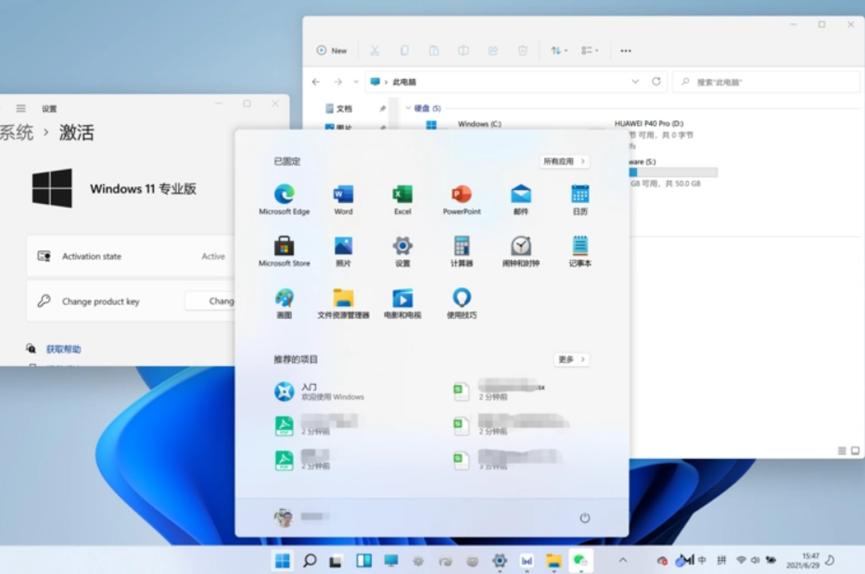Open the user account avatar in Start menu
The width and height of the screenshot is (865, 574).
tap(284, 517)
